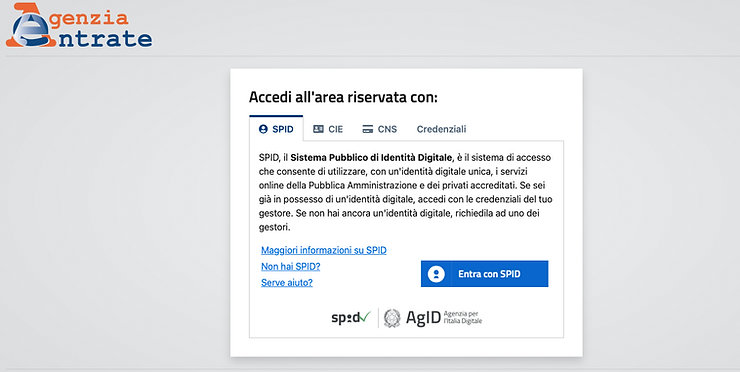
Task: Switch to the CNS tab
Action: (x=379, y=129)
